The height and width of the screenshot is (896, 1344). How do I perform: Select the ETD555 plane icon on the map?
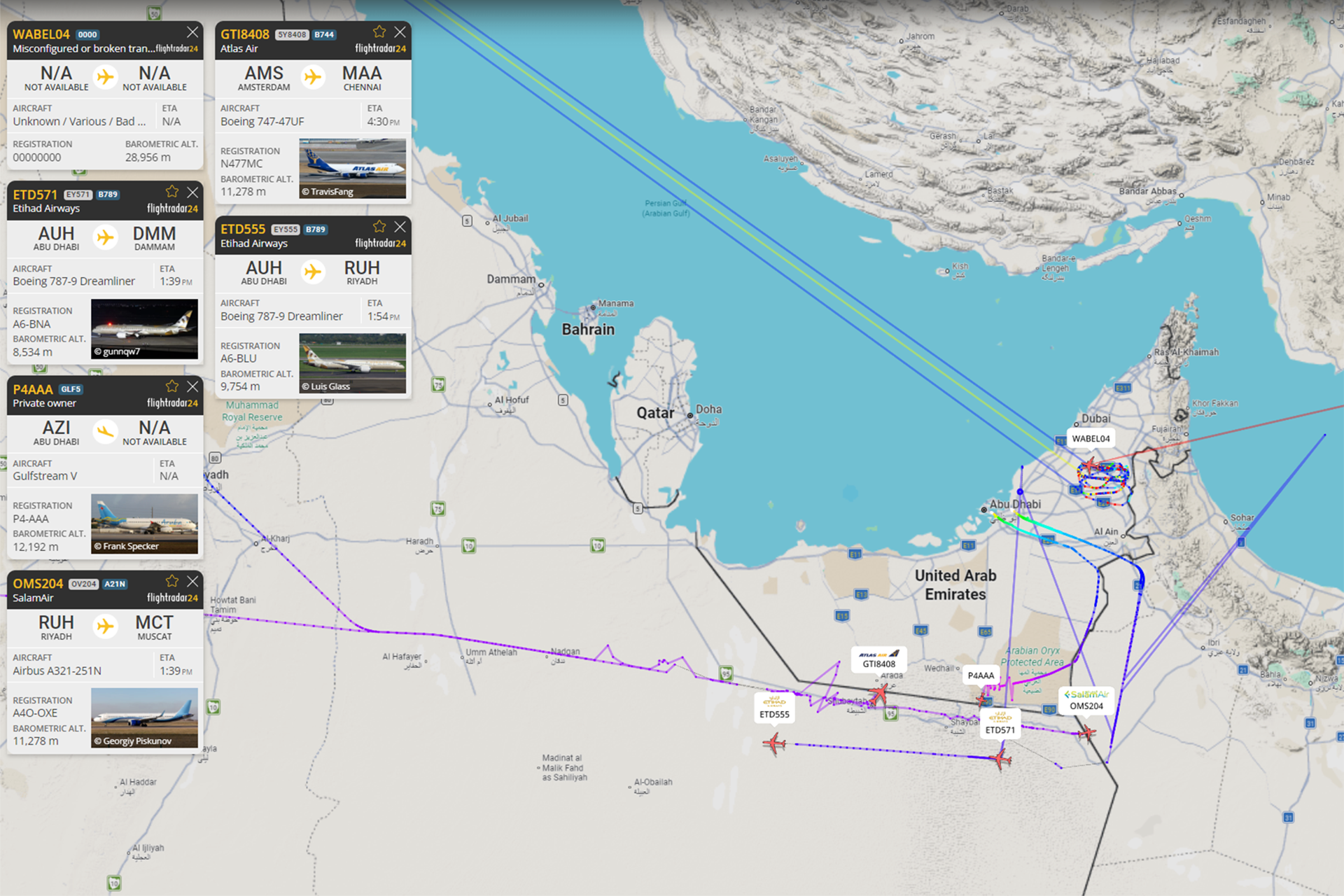click(774, 743)
